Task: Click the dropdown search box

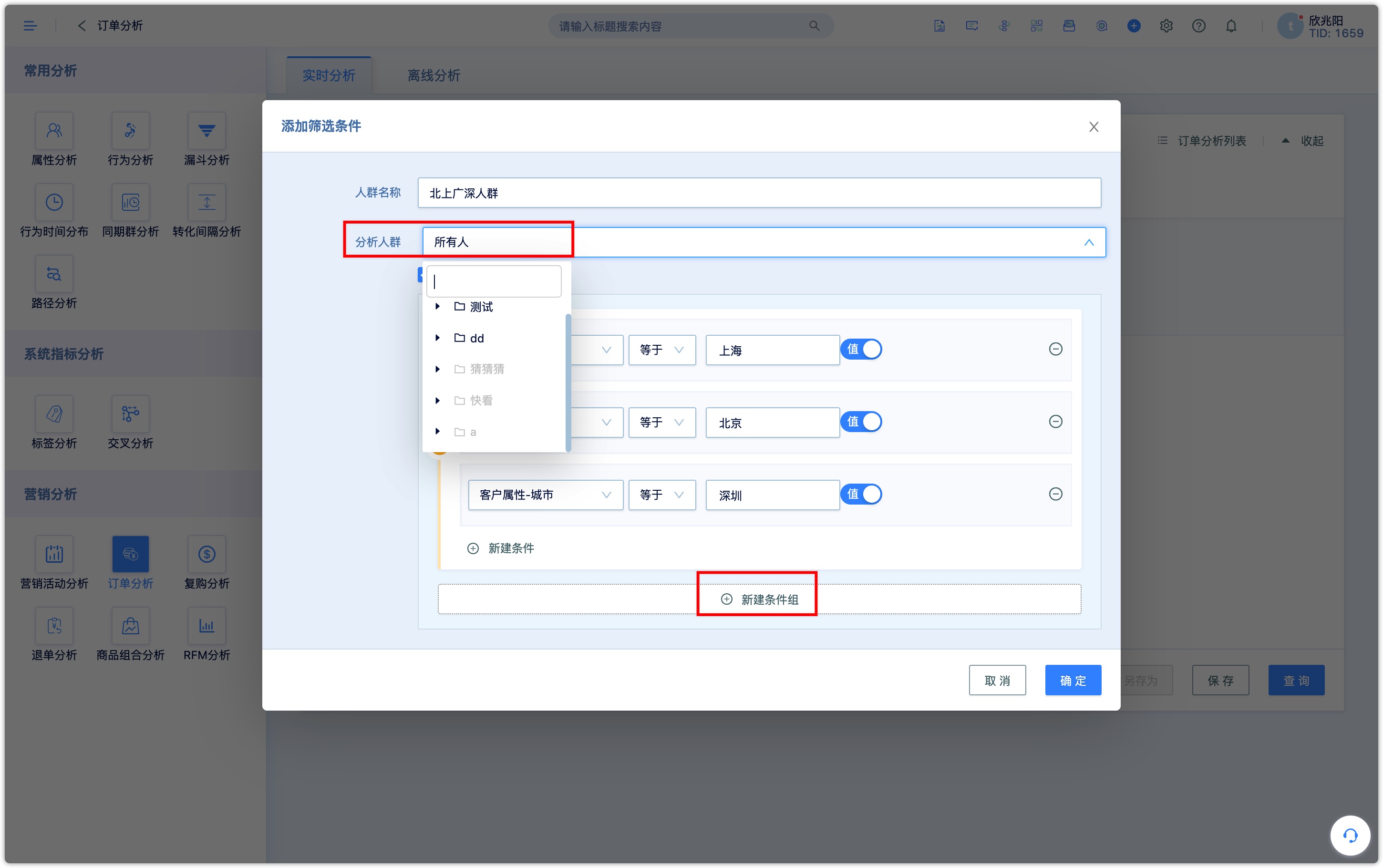Action: [494, 281]
